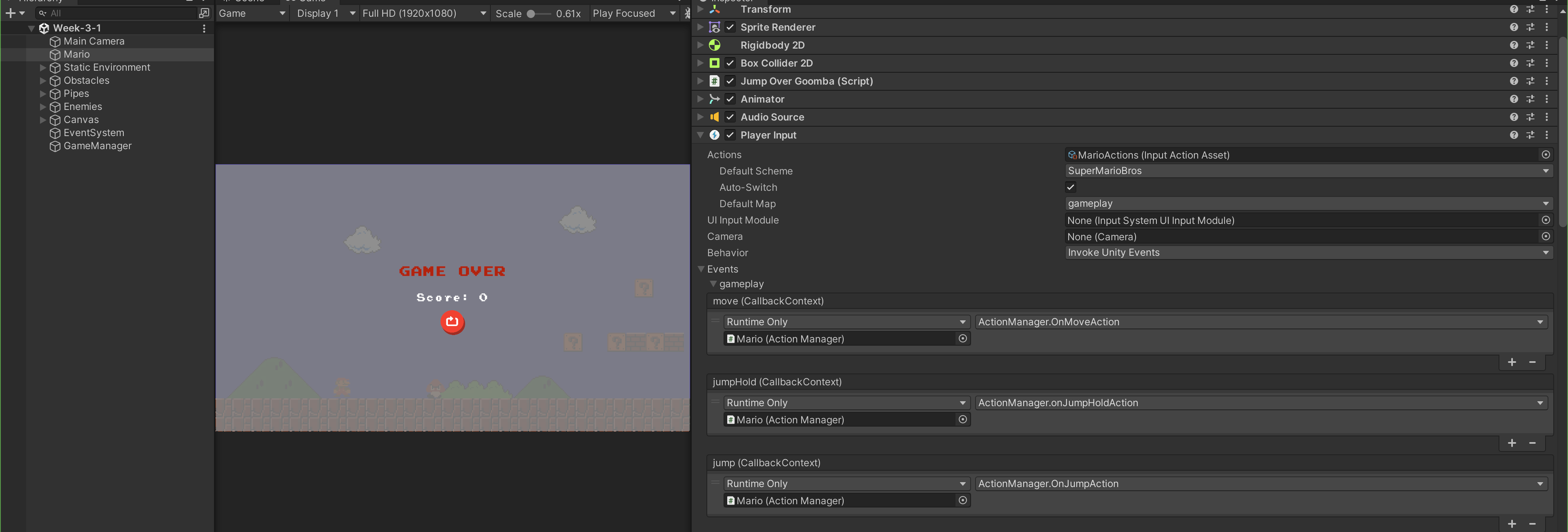Toggle the Audio Source enabled checkbox

point(730,117)
